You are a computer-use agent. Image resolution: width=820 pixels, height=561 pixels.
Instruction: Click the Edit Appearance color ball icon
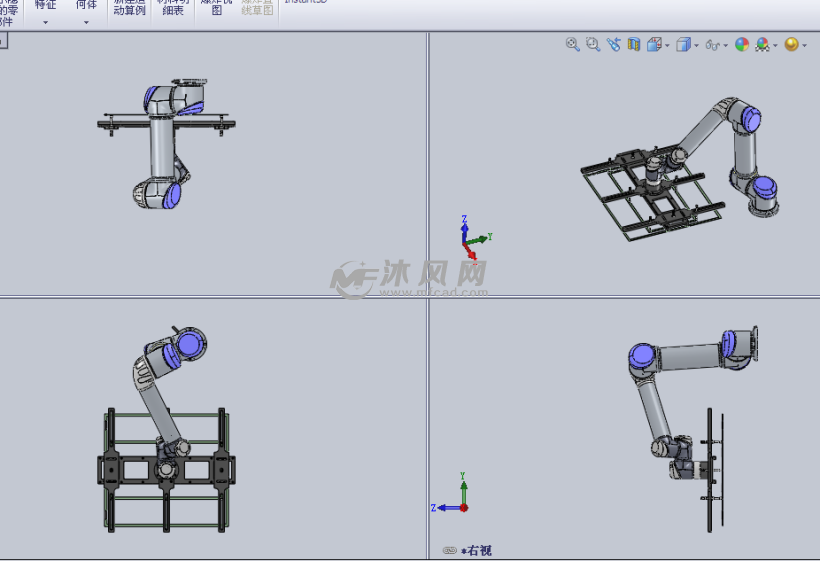click(742, 44)
